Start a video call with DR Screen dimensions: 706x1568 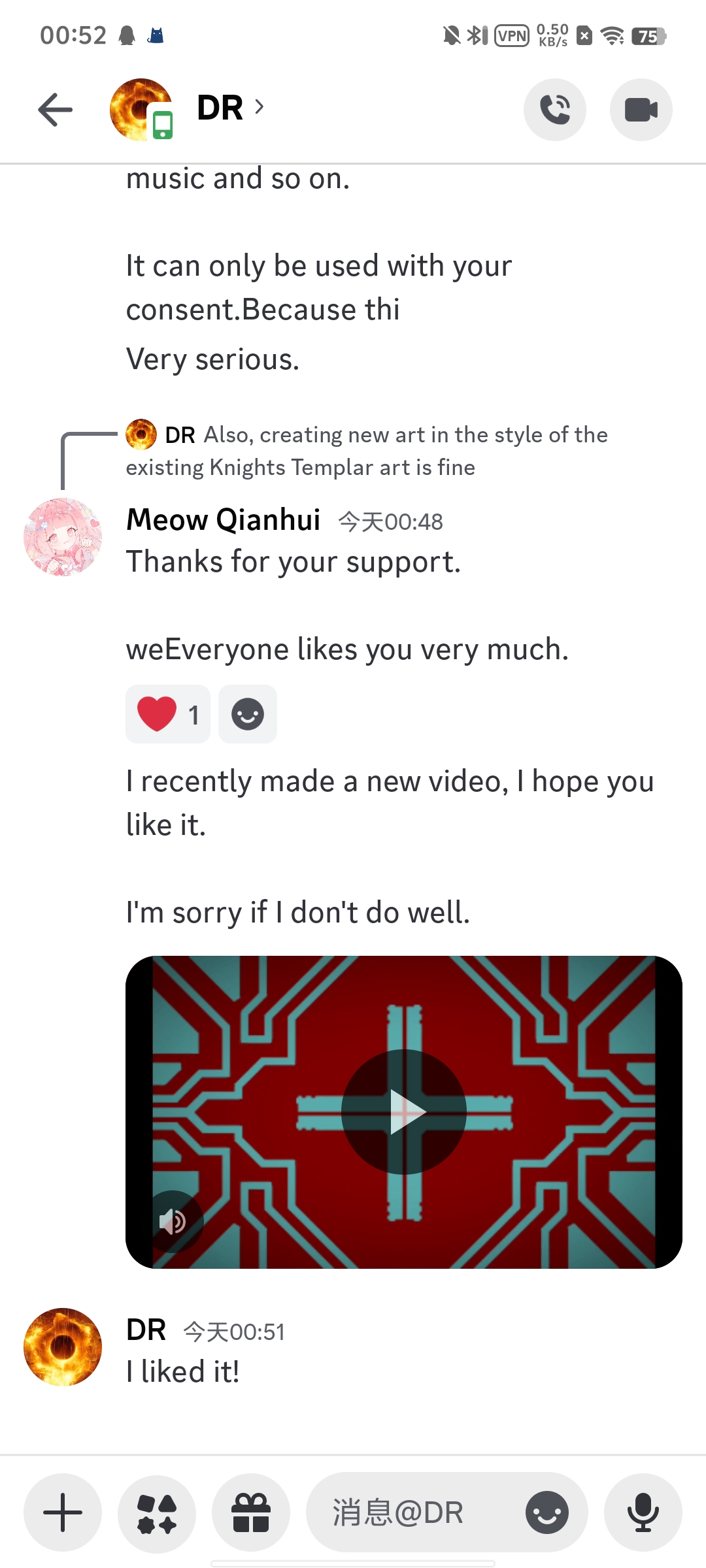pos(641,110)
